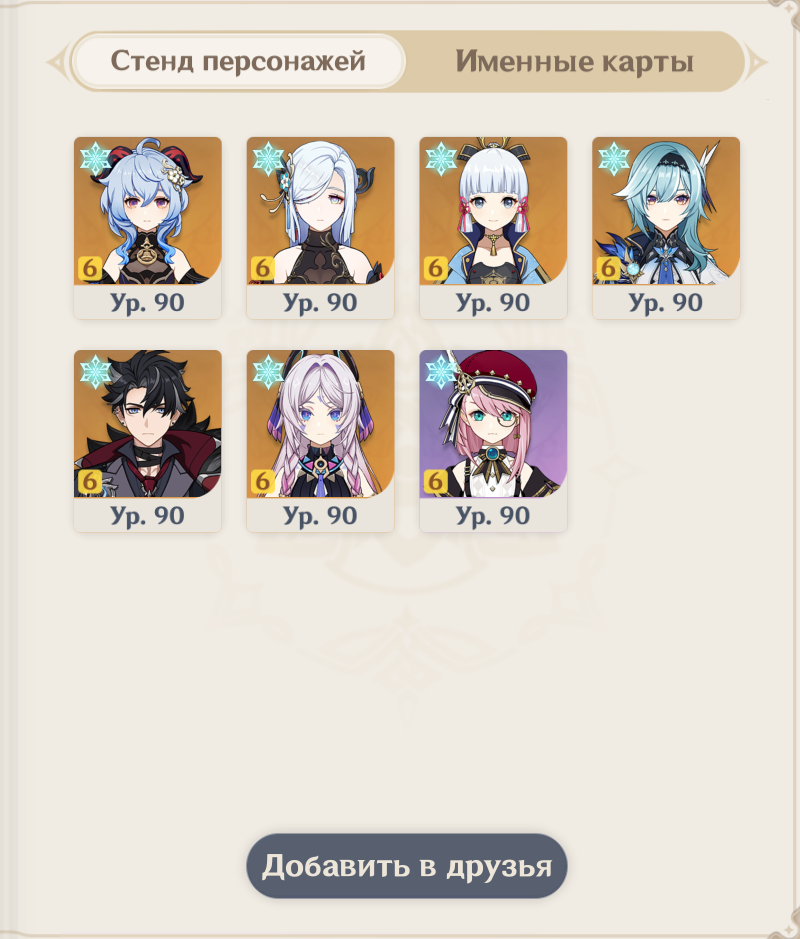Screen dimensions: 800x939
Task: Click constellation 6 badge on Citlali's card
Action: [x=263, y=481]
